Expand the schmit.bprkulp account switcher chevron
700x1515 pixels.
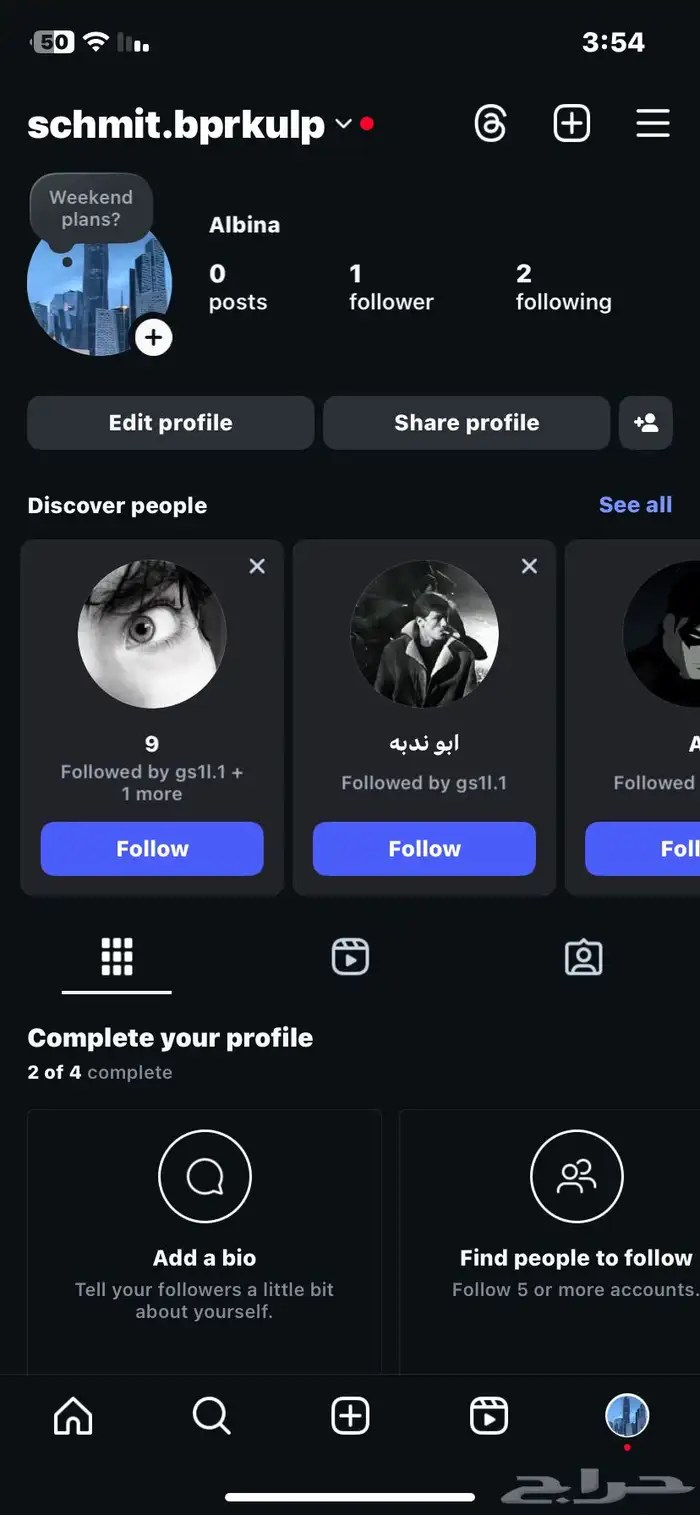[x=343, y=124]
